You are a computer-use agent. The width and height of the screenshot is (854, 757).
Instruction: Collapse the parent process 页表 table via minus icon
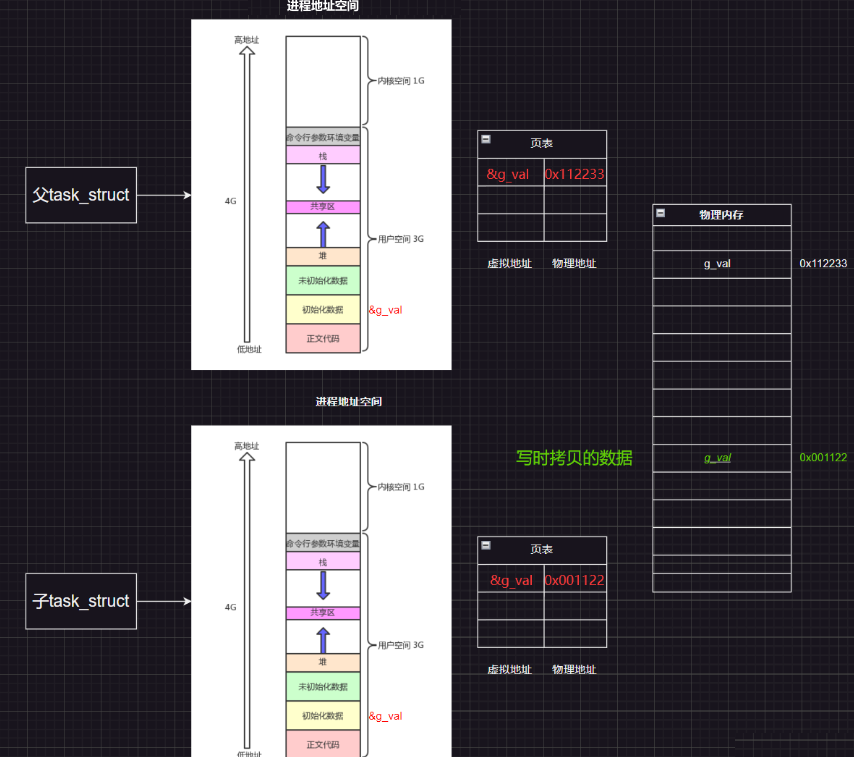486,139
